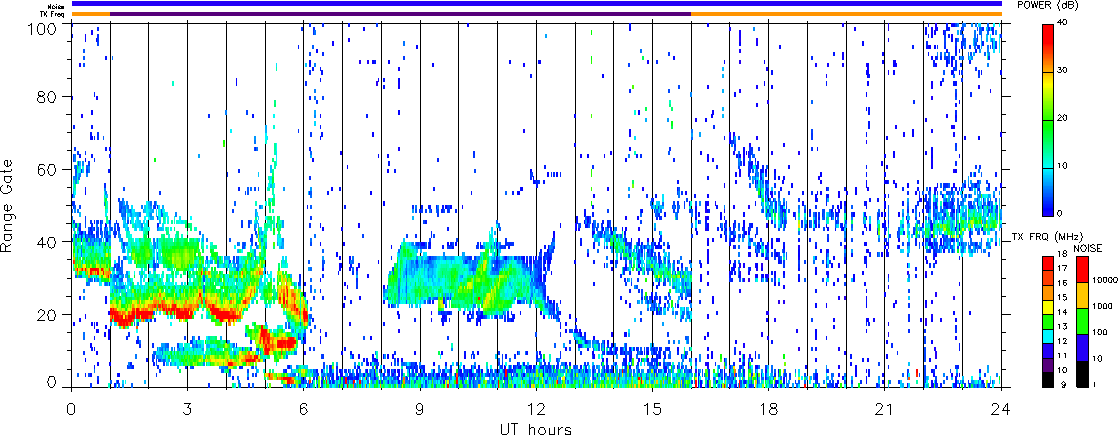The width and height of the screenshot is (1118, 435).
Task: Click the 'UT hours' x-axis label
Action: pos(536,429)
